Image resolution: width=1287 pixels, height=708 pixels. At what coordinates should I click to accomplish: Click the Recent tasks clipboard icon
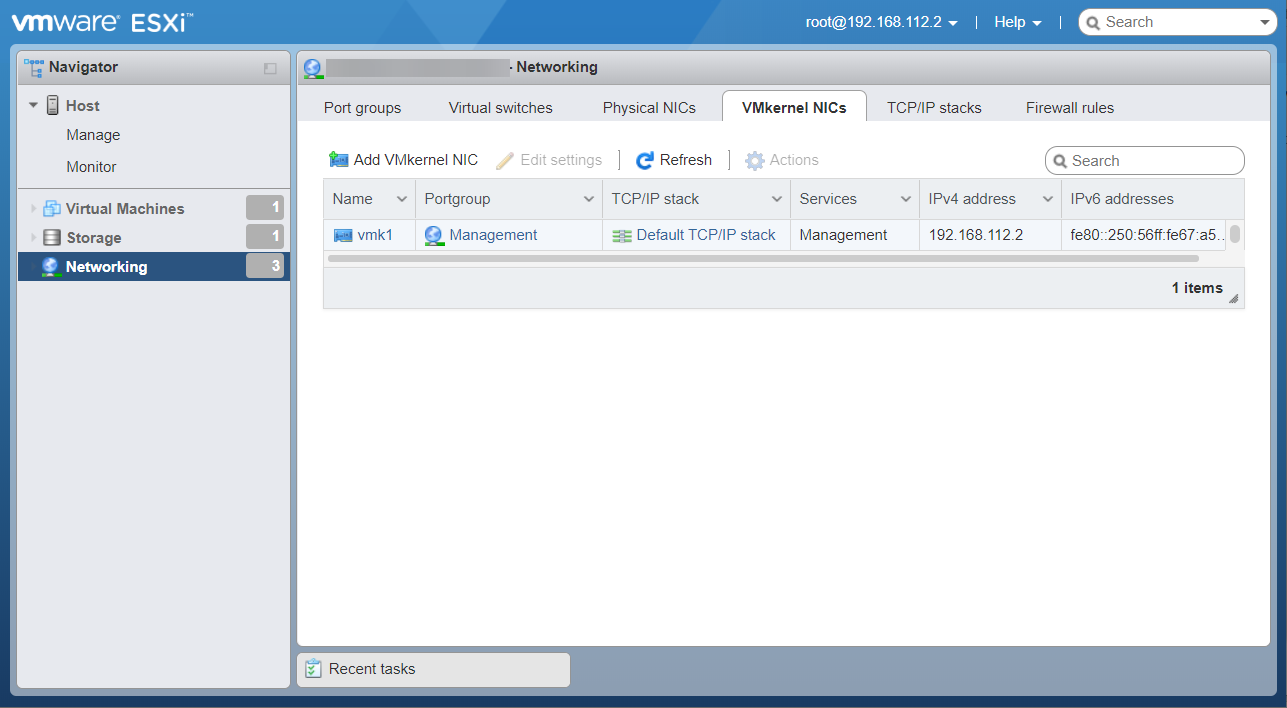point(314,669)
